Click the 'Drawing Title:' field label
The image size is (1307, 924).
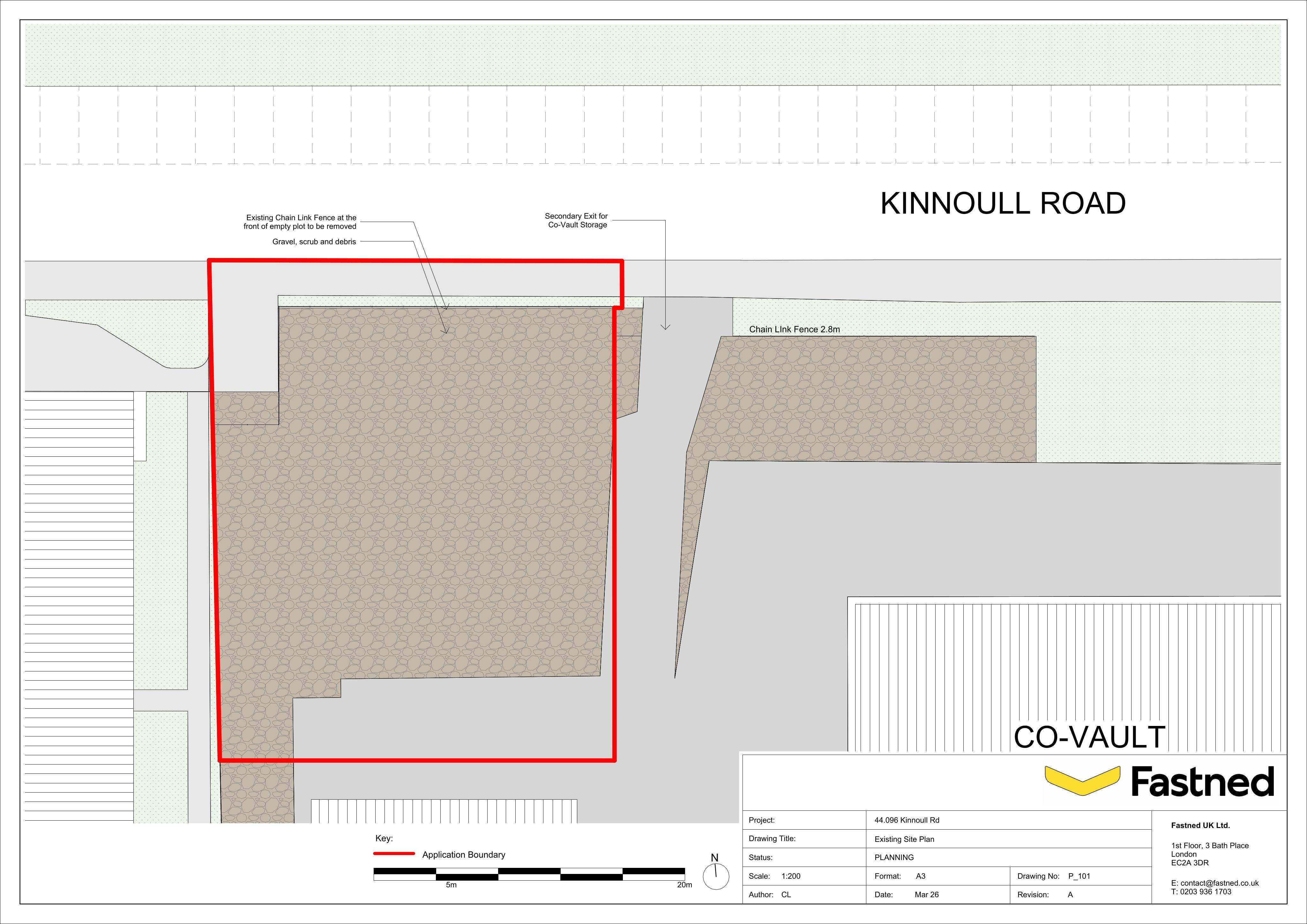pos(771,839)
